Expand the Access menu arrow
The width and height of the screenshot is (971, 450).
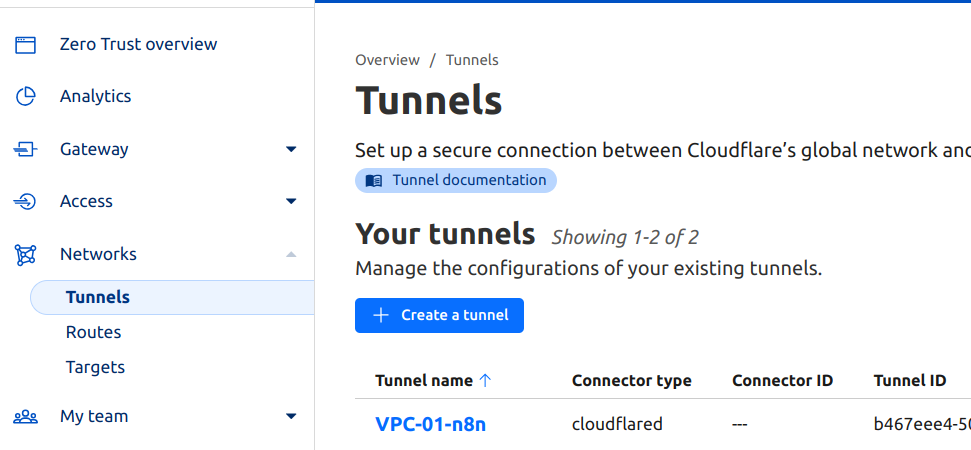tap(291, 202)
